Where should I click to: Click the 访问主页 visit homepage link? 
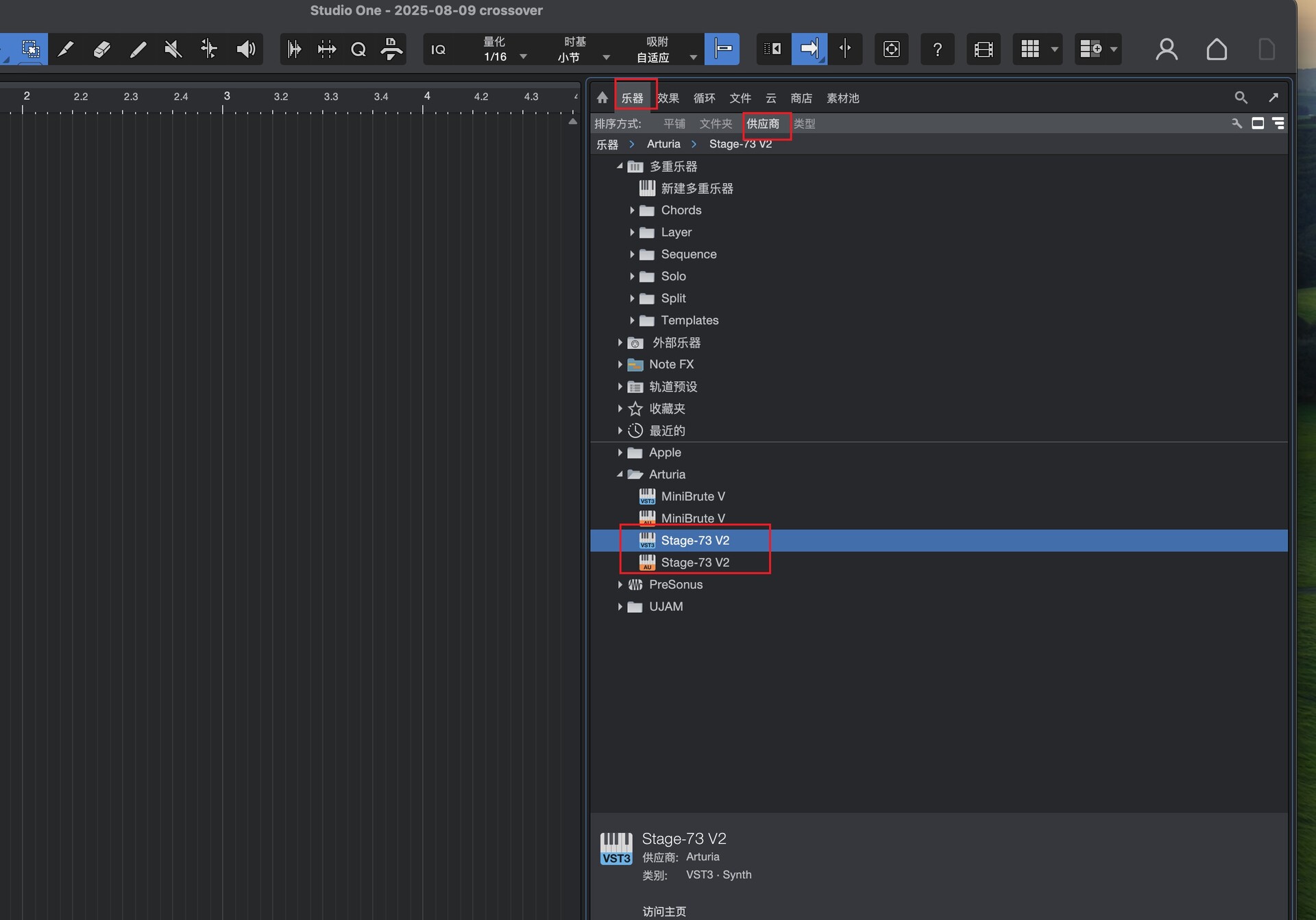[664, 911]
